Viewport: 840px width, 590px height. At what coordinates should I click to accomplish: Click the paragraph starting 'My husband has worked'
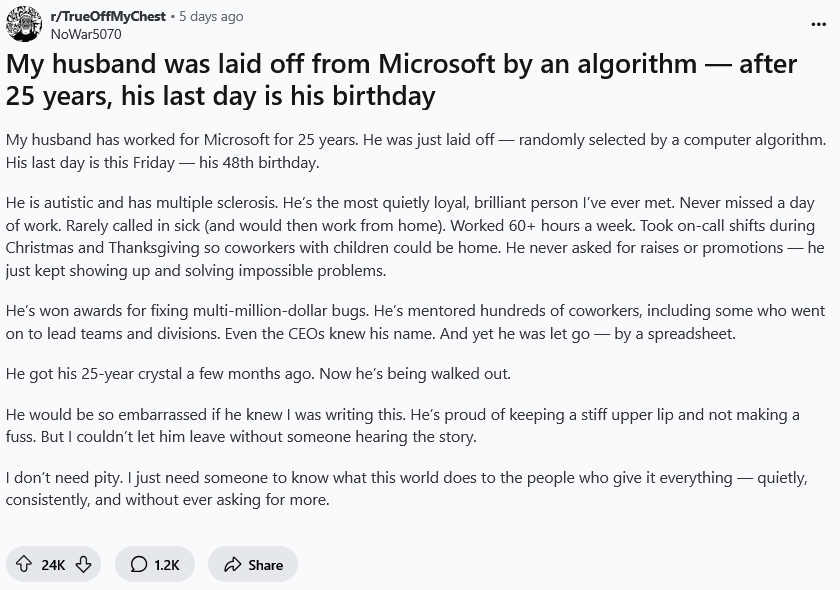[x=416, y=151]
